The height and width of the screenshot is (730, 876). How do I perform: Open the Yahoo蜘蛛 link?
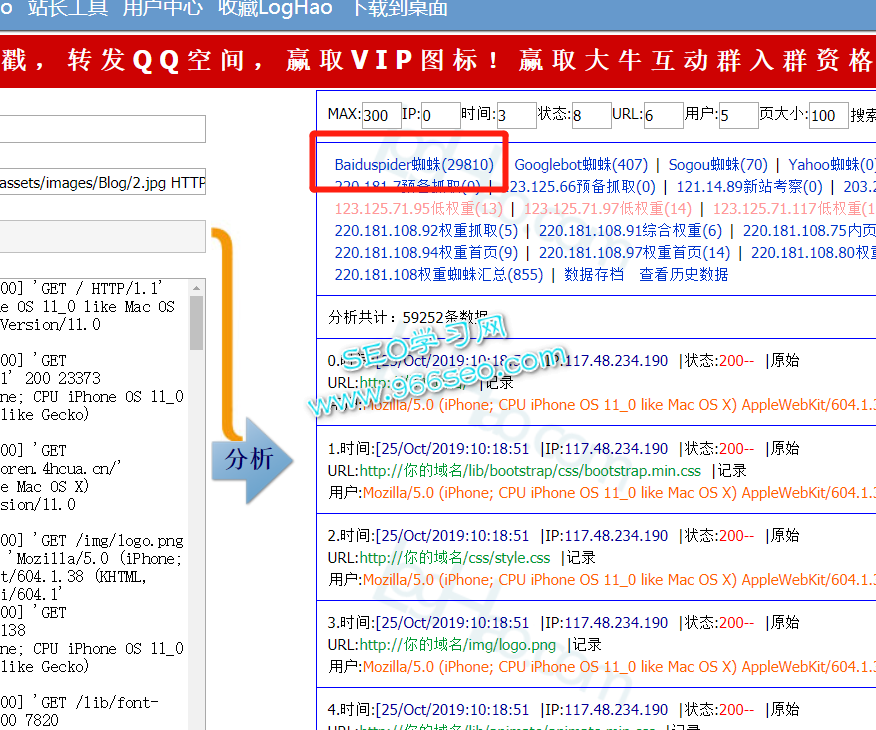[832, 165]
